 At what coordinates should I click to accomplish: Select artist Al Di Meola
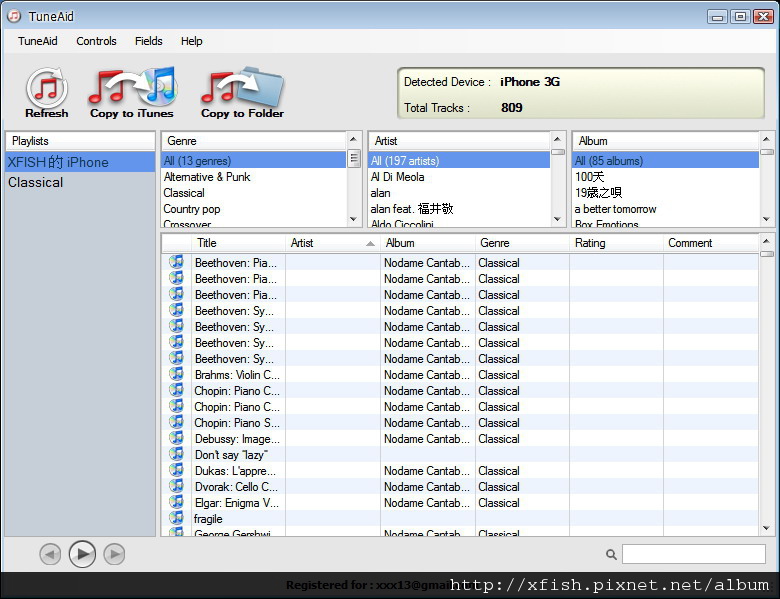pyautogui.click(x=459, y=177)
